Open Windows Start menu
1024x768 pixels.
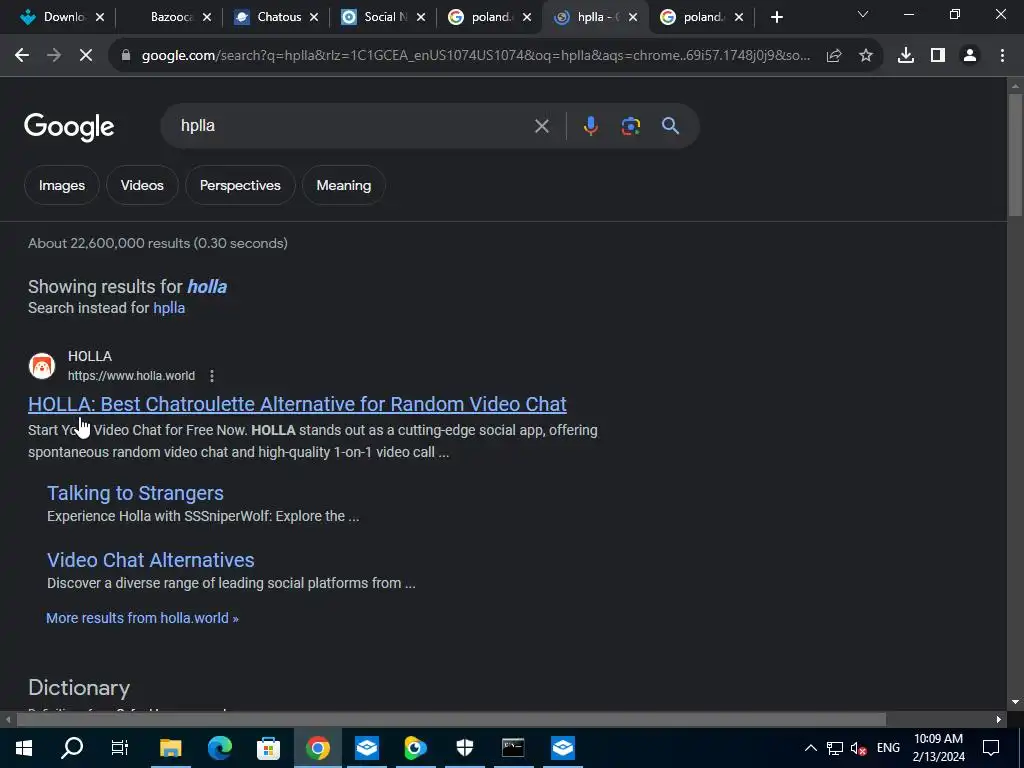[24, 748]
